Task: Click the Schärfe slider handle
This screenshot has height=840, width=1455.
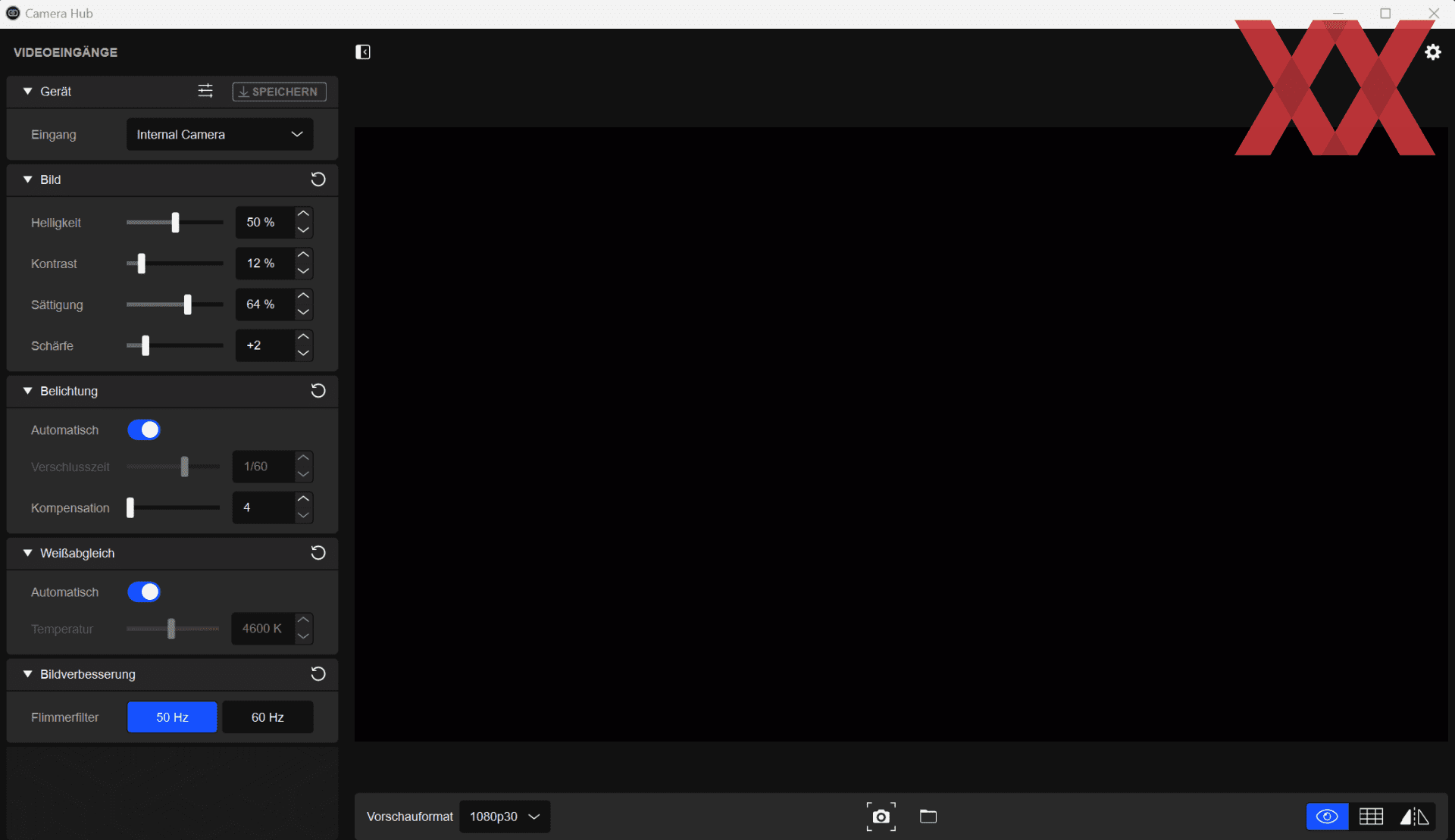Action: (x=145, y=345)
